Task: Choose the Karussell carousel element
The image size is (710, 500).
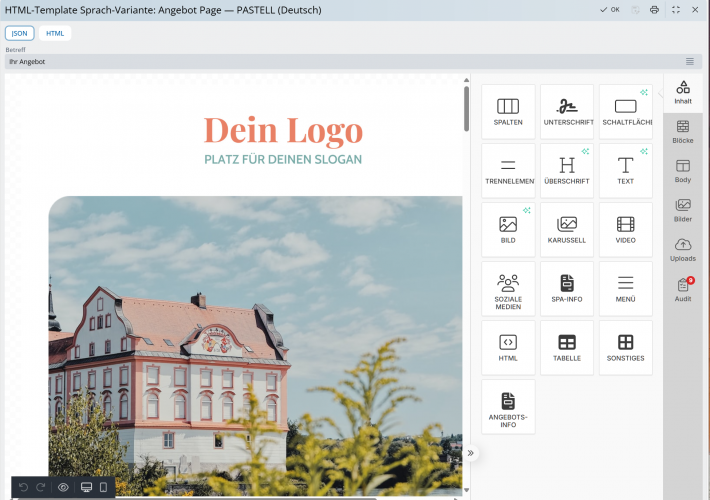Action: click(x=567, y=230)
